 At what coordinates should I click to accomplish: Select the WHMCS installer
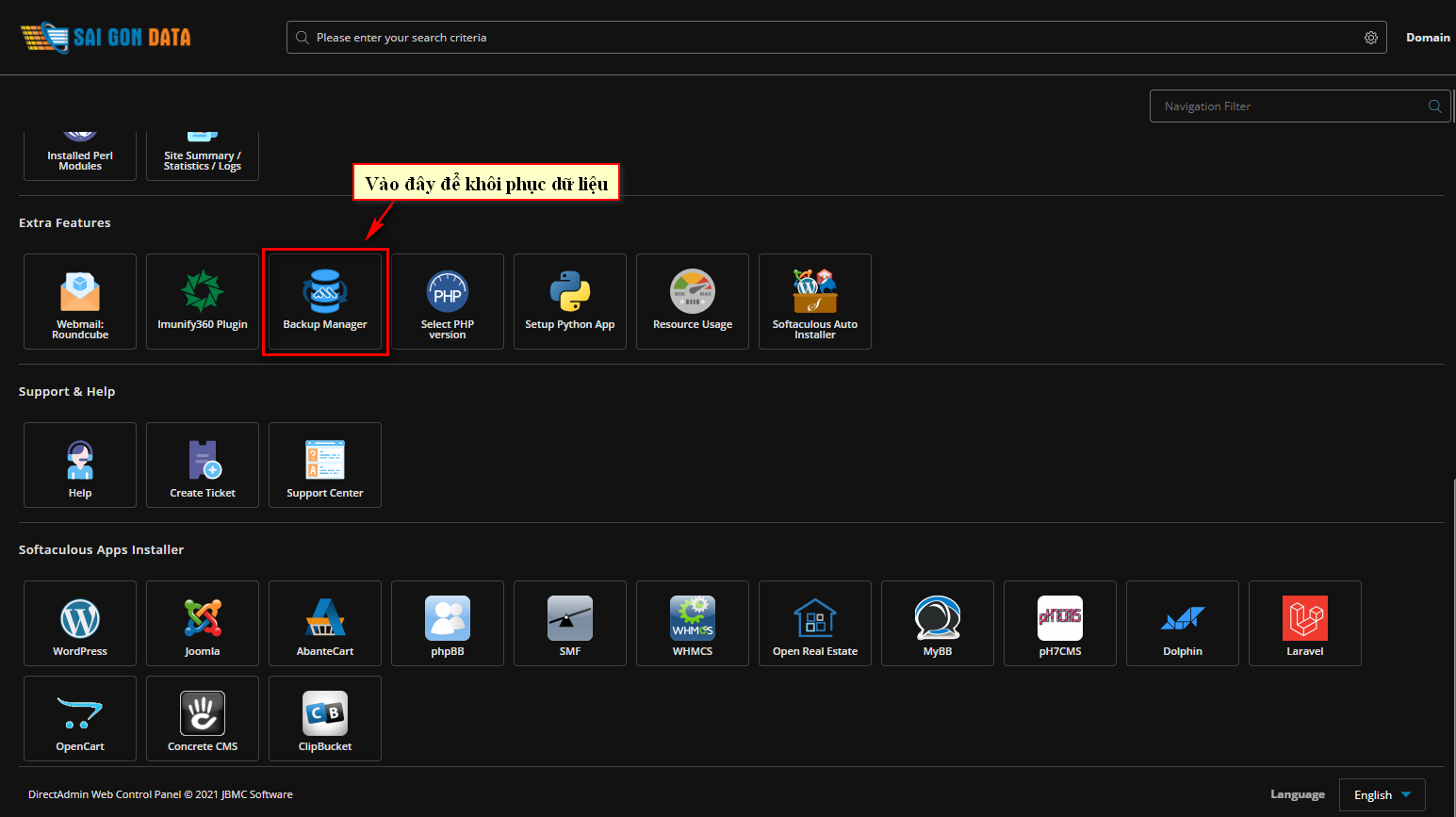tap(693, 623)
